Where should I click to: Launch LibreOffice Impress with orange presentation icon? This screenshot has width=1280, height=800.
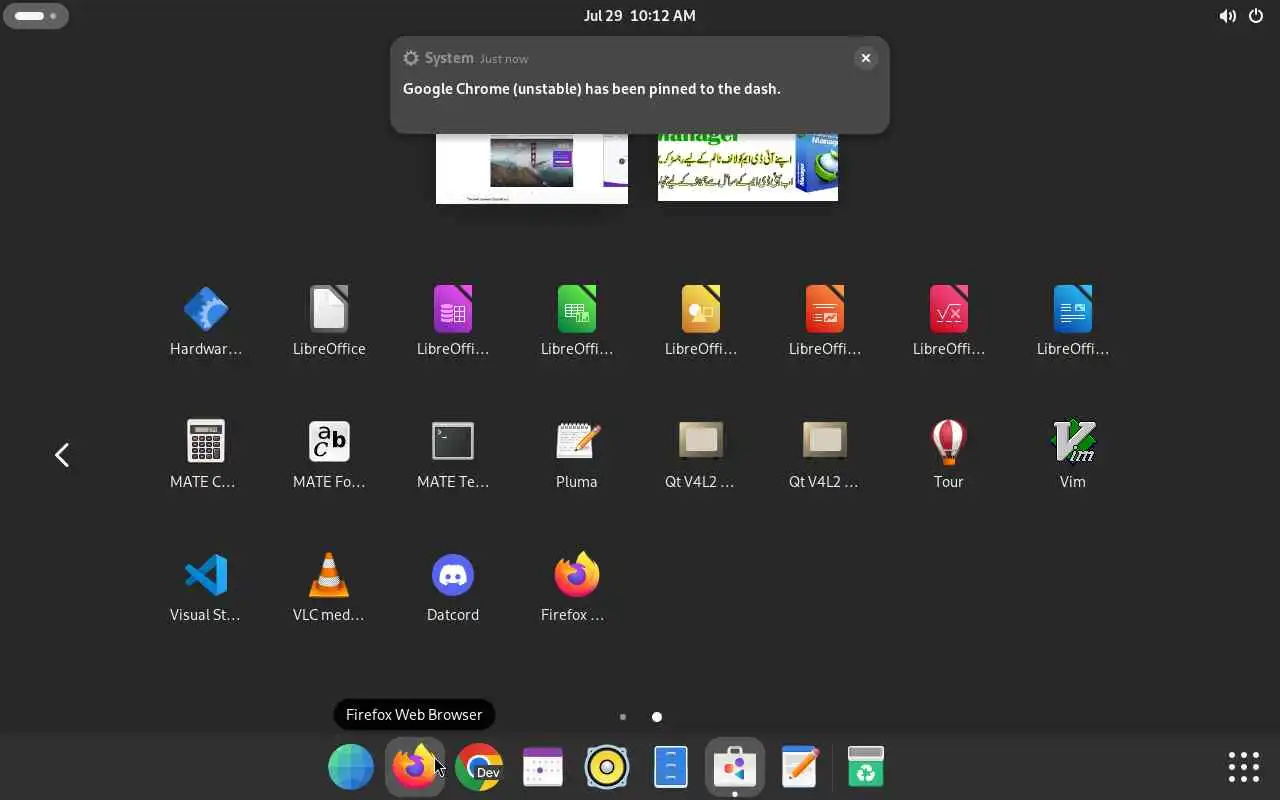[x=825, y=321]
